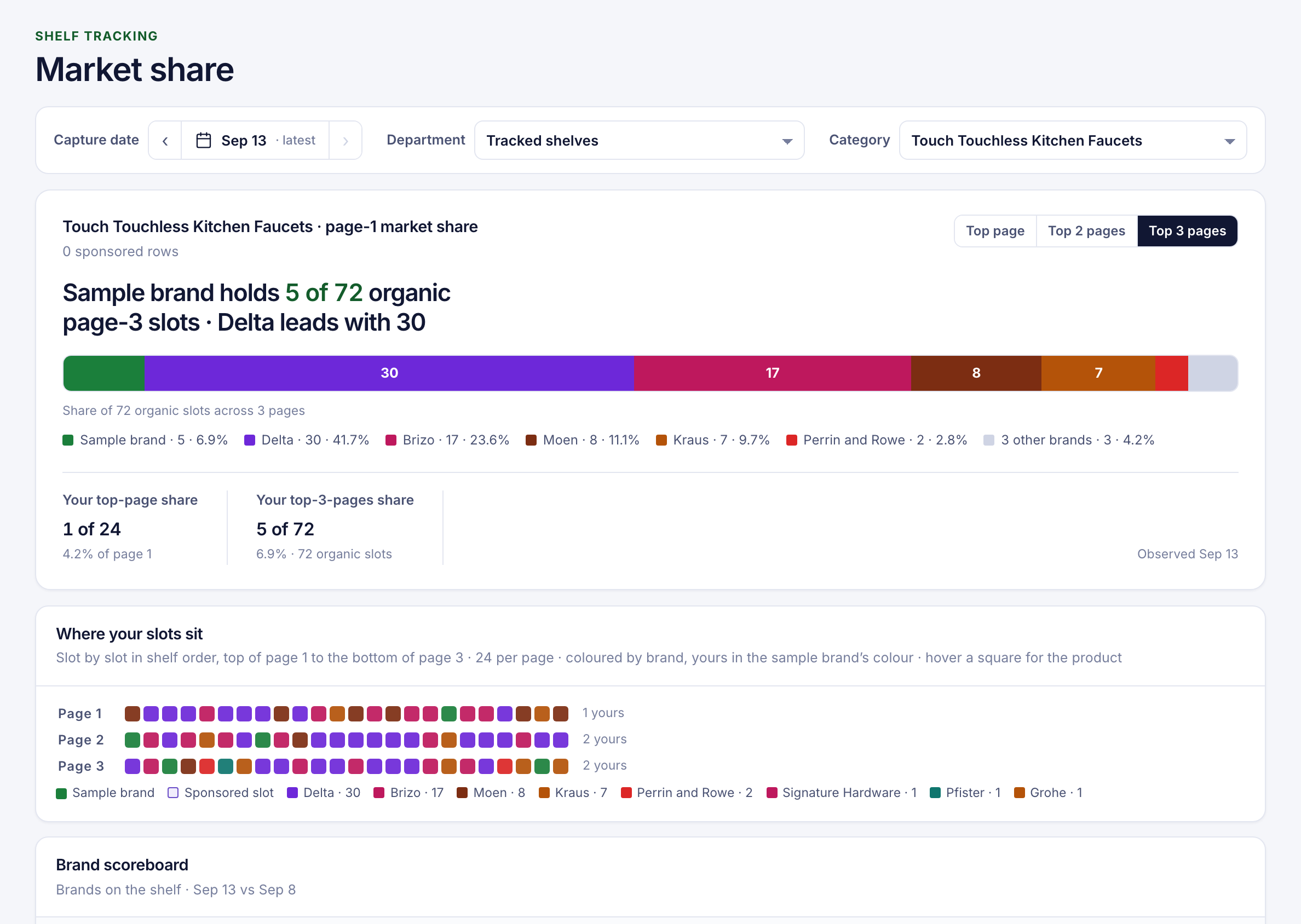The image size is (1301, 924).
Task: Click the 'Kraus · 7 · 9.7%' legend entry
Action: 713,440
